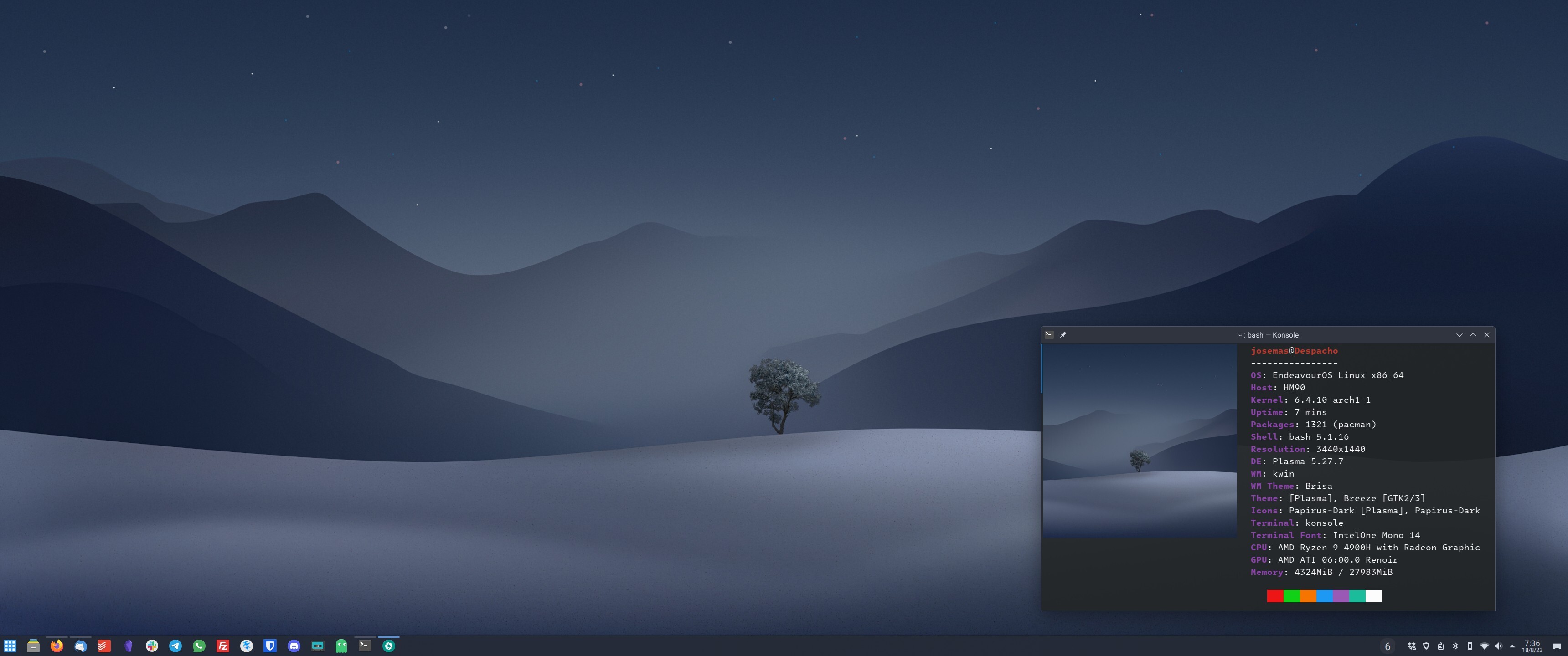Open KDE Connect phone tray icon

coord(1470,646)
